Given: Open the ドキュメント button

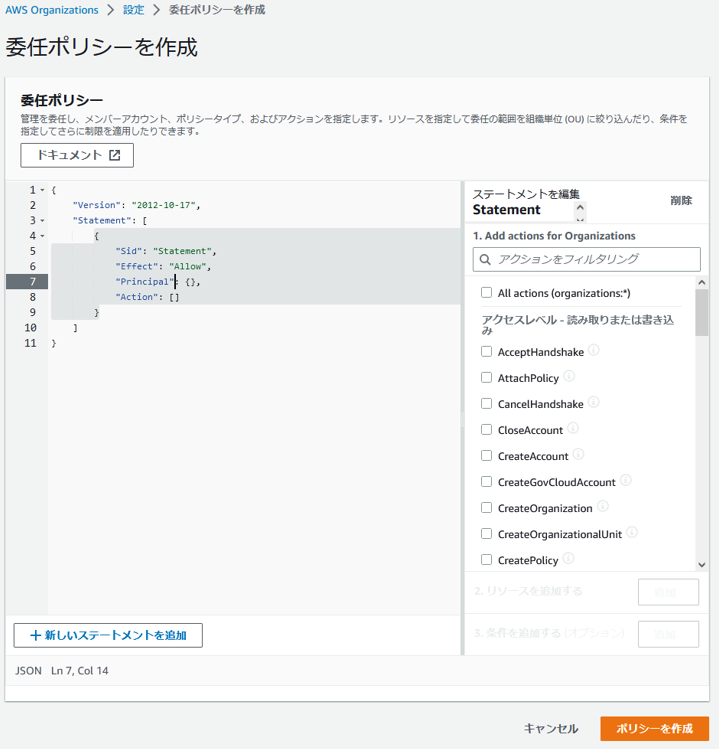Looking at the screenshot, I should (77, 155).
